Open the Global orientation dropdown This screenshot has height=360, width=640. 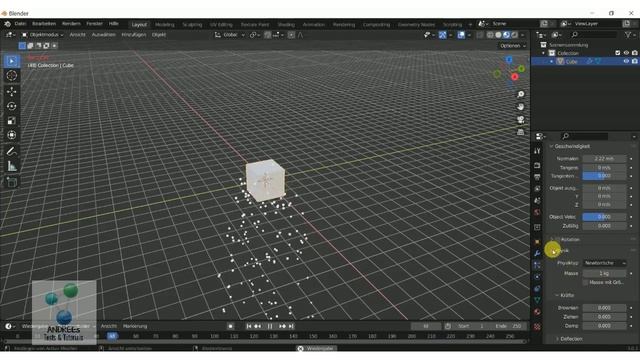[x=229, y=35]
